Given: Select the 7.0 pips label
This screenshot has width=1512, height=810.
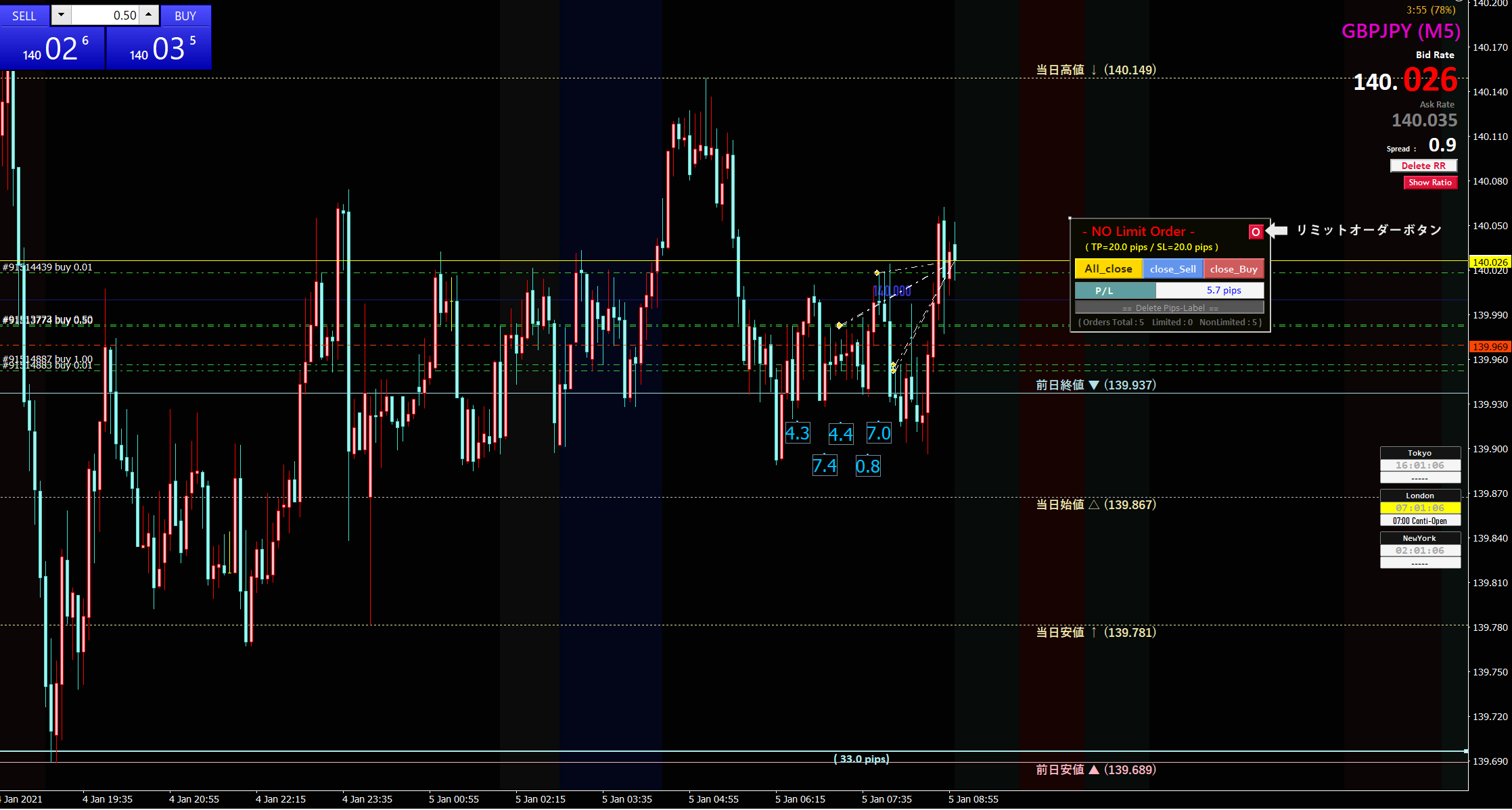Looking at the screenshot, I should (879, 433).
